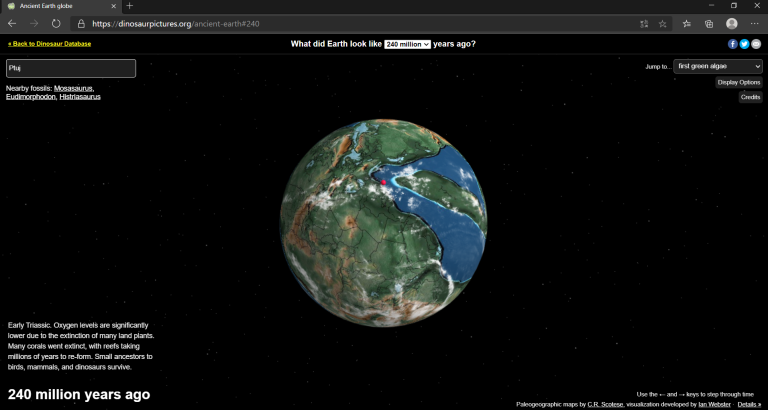Open the Favorites list icon

tap(686, 23)
